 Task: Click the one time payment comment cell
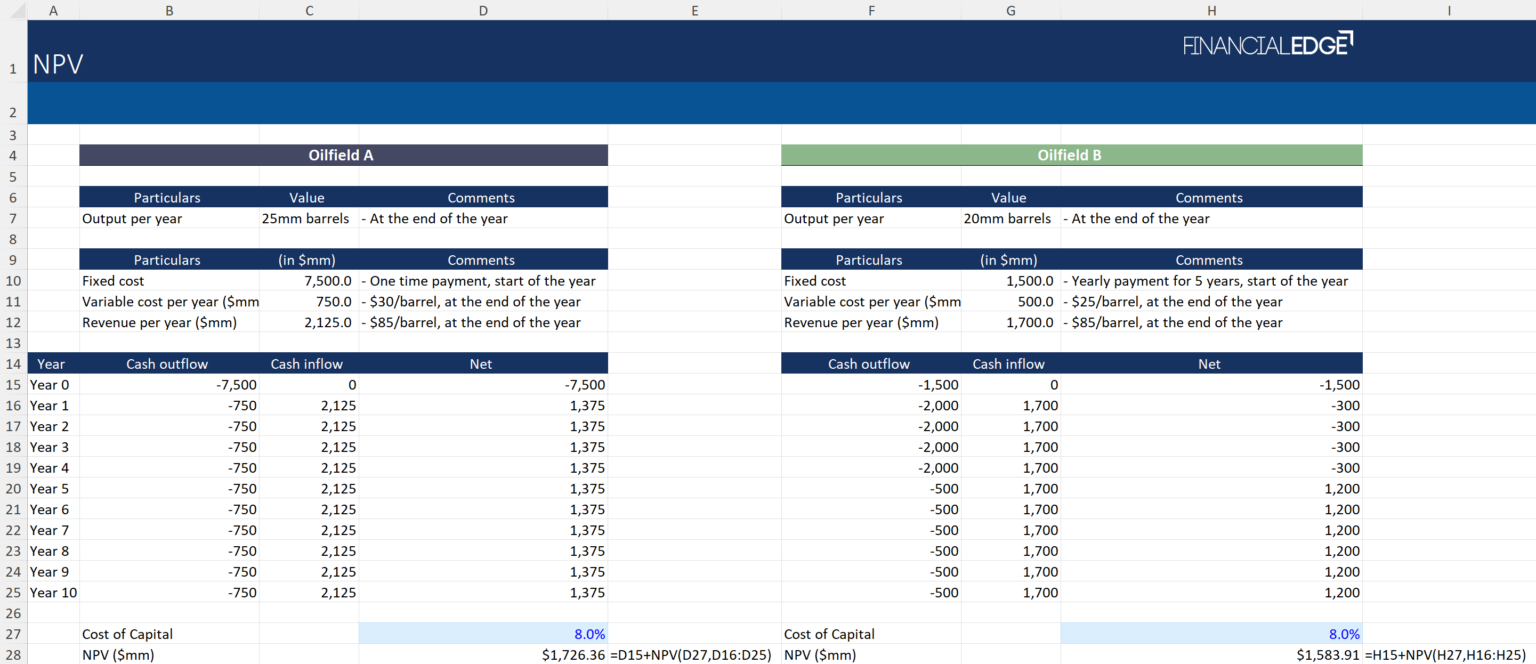point(483,281)
